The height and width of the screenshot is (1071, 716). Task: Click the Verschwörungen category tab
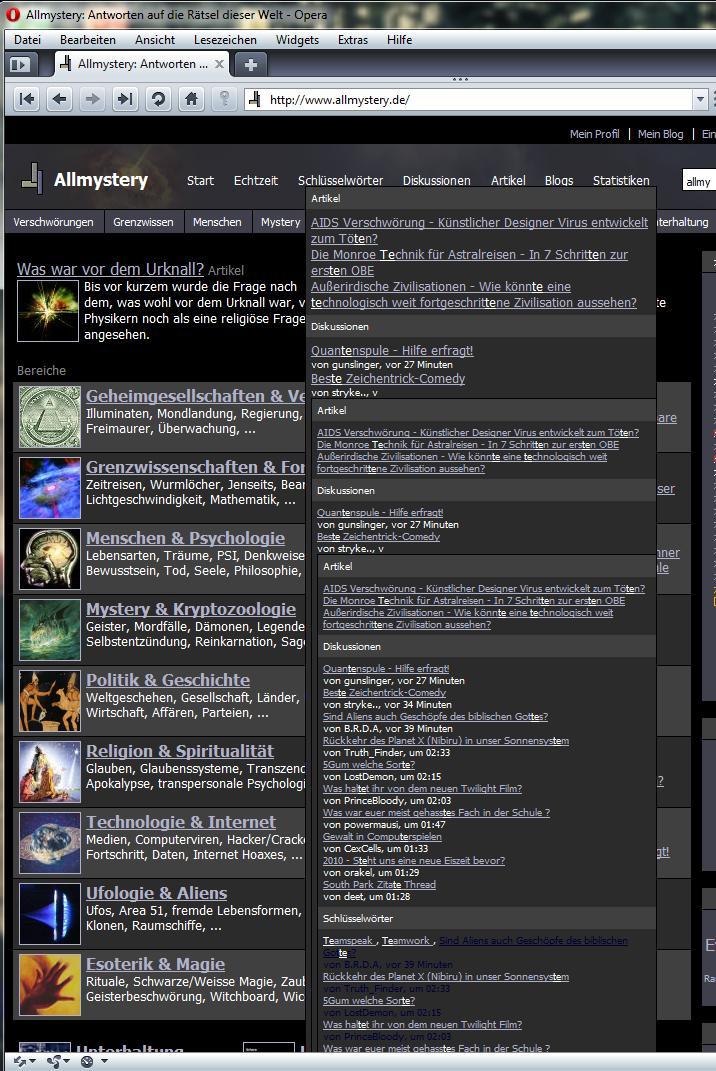pyautogui.click(x=53, y=222)
